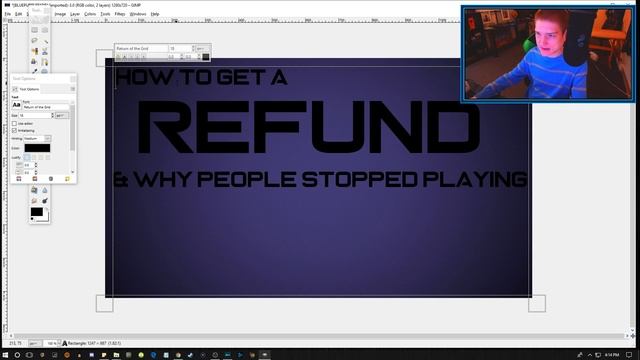Select the Free Select lasso tool
640x360 pixels.
click(x=35, y=40)
